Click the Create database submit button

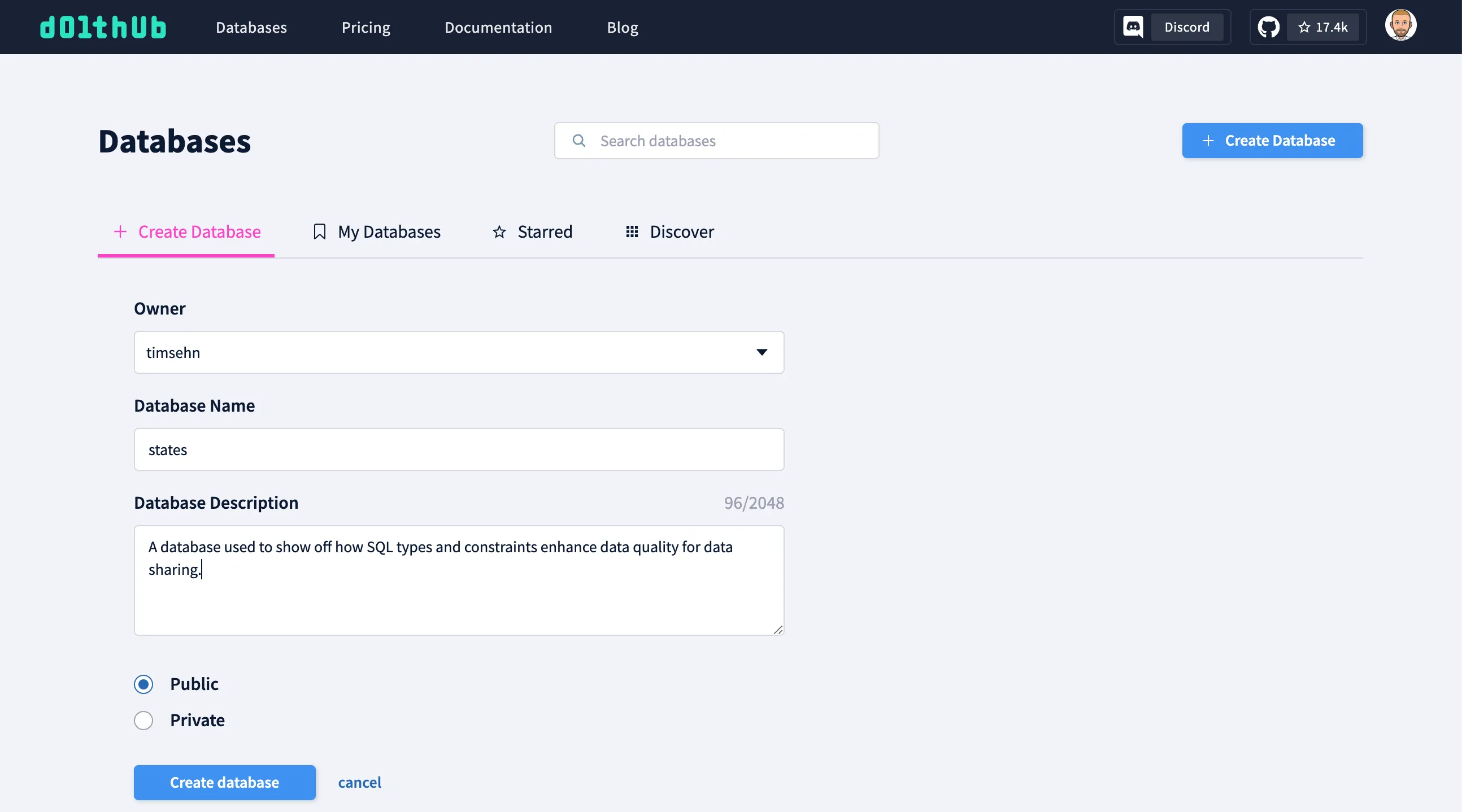[x=224, y=783]
